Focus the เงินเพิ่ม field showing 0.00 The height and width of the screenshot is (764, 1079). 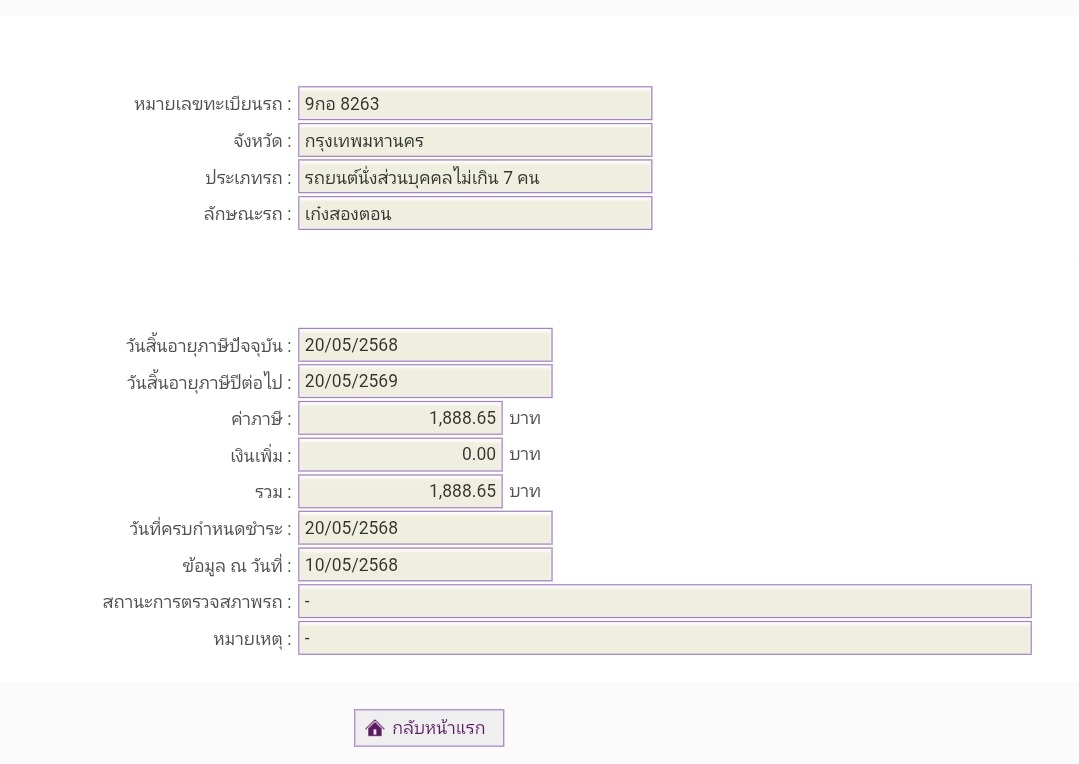click(x=400, y=455)
